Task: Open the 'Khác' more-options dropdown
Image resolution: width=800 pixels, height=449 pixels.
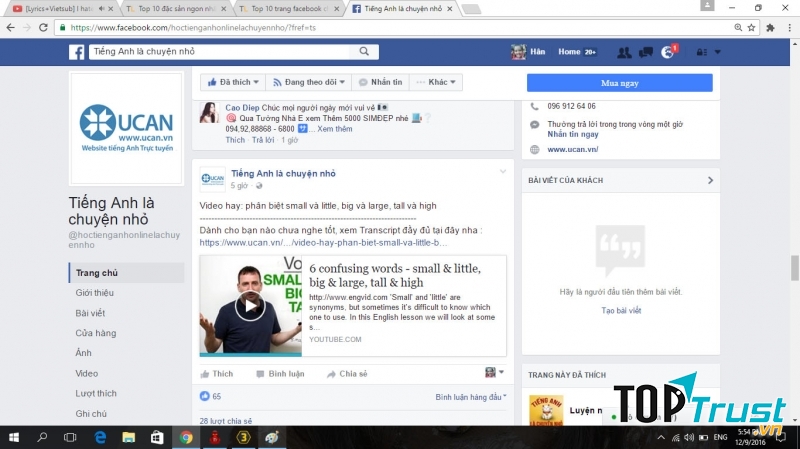Action: tap(438, 82)
